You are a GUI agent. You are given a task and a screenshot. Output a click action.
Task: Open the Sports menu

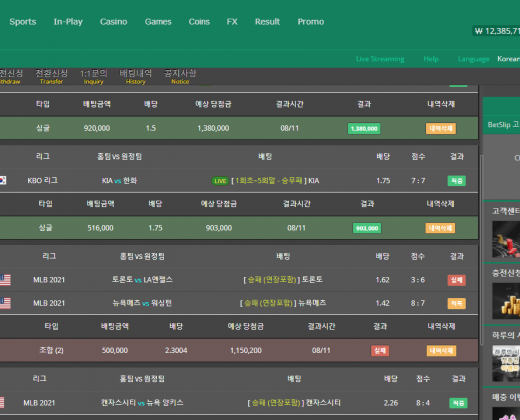point(23,22)
